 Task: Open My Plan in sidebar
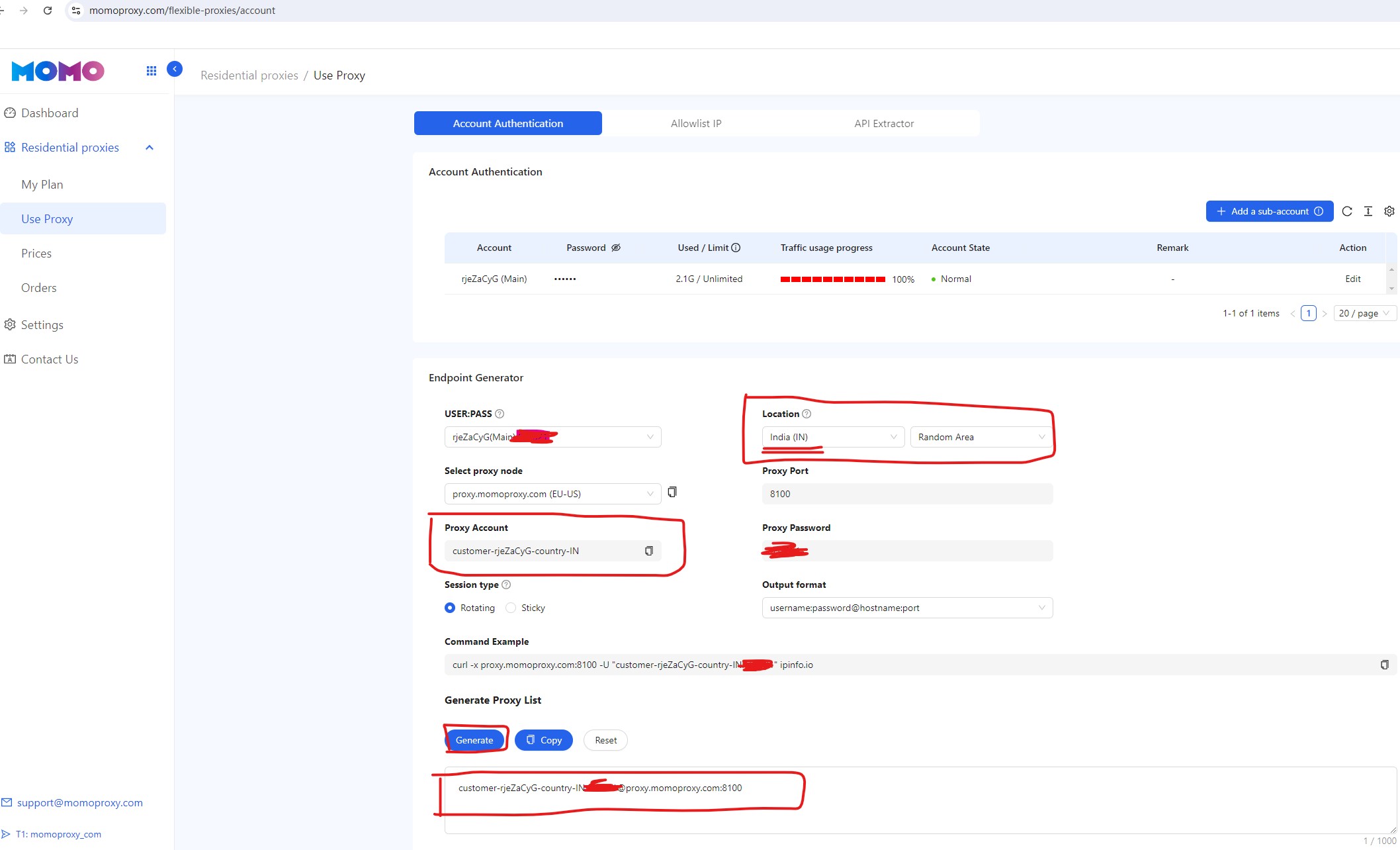(42, 185)
